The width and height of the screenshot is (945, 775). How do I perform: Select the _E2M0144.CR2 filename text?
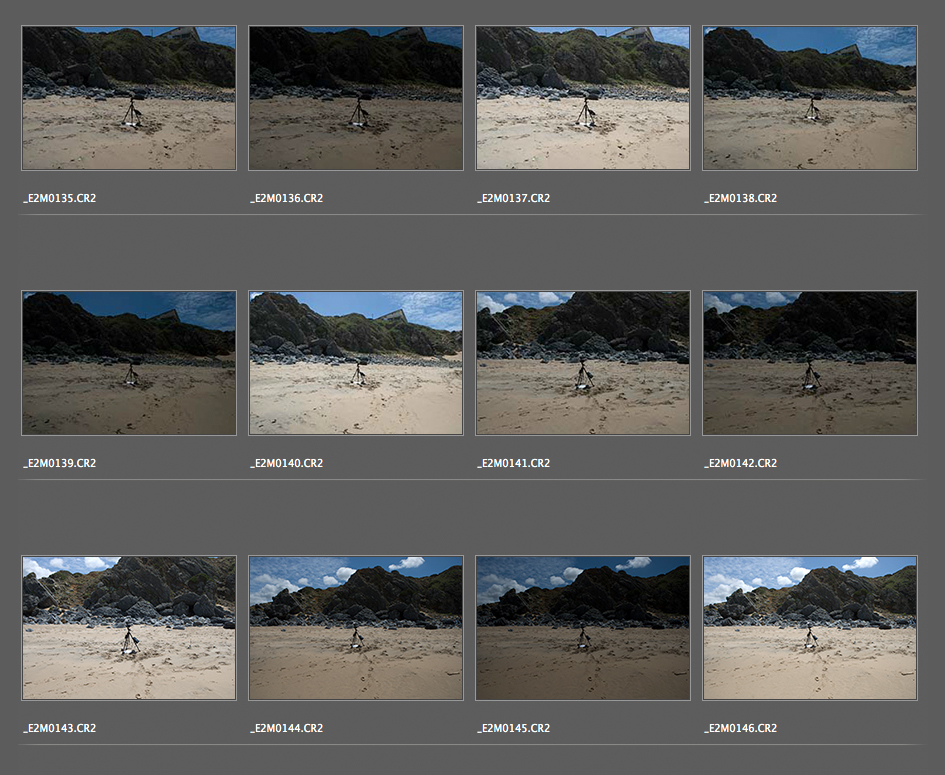coord(287,728)
